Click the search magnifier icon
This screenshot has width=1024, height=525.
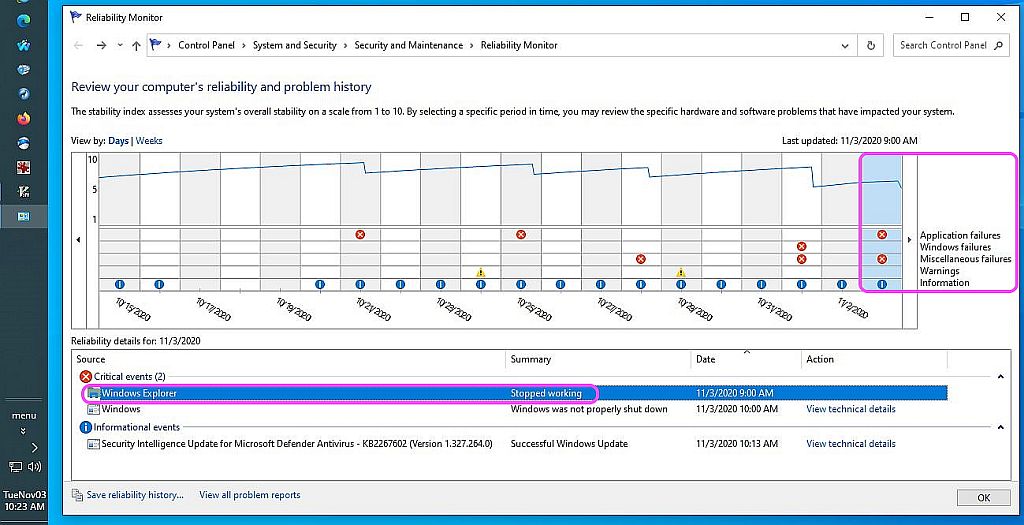[998, 46]
